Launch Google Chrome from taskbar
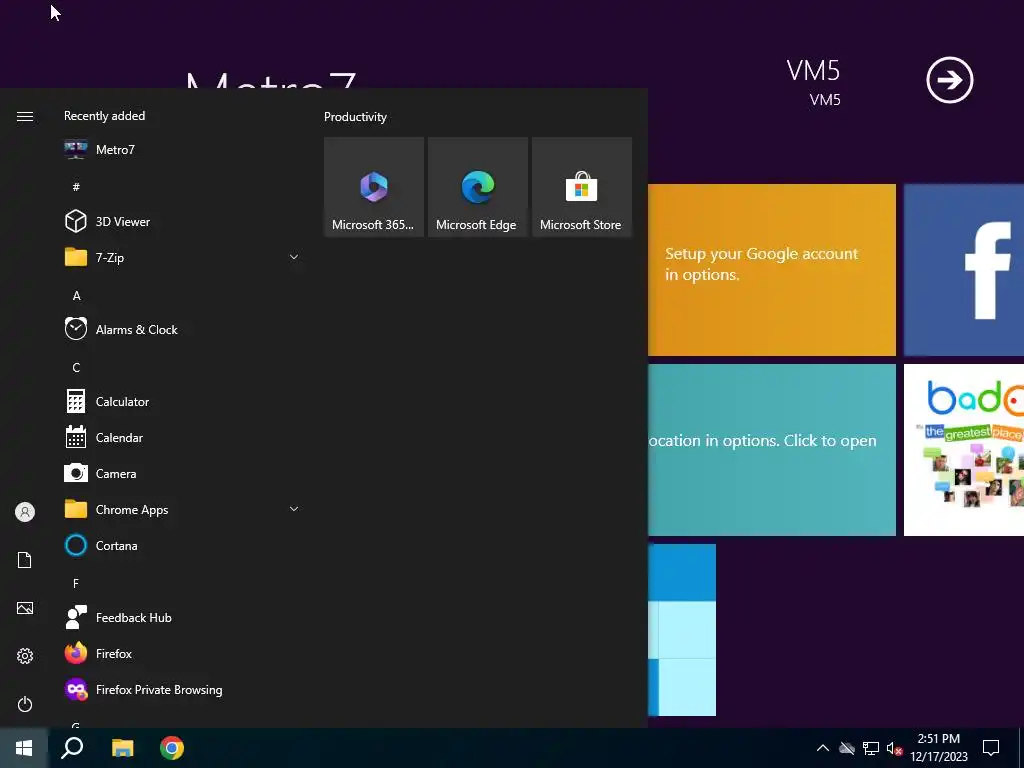 coord(172,748)
